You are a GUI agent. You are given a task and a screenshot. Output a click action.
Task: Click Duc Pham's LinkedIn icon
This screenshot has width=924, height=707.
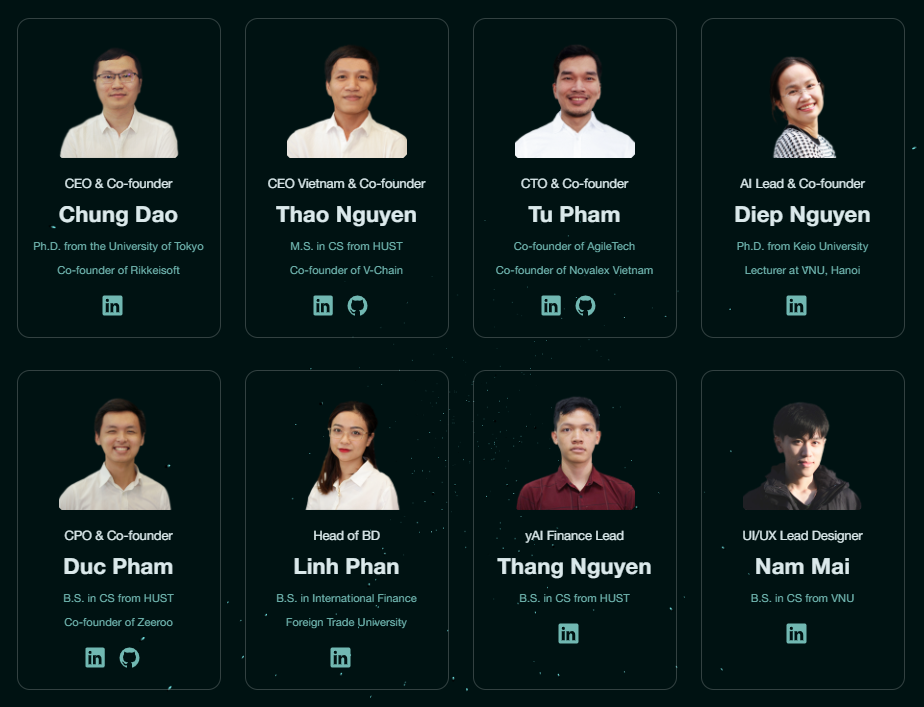(x=95, y=657)
